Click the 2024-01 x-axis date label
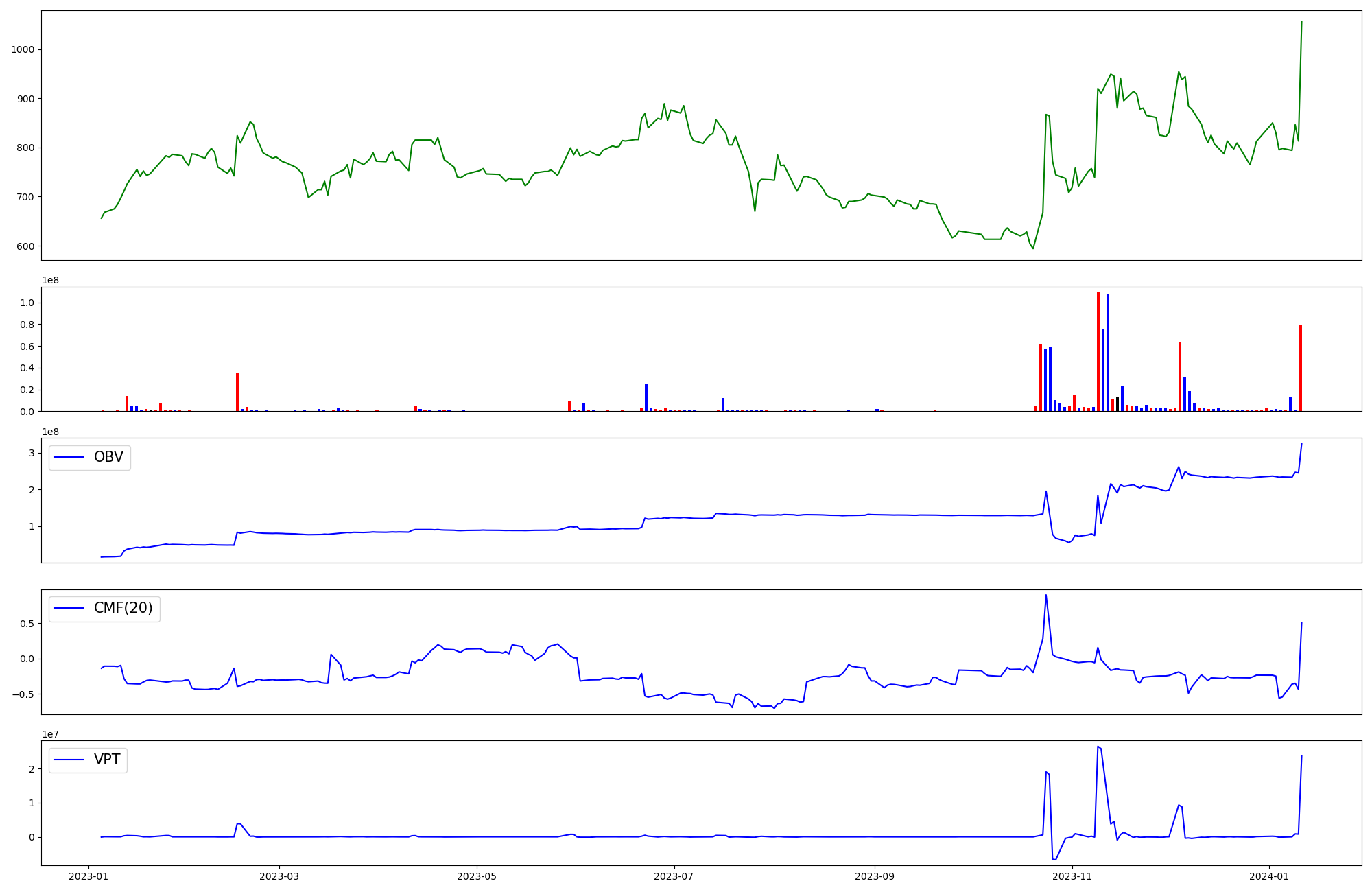This screenshot has width=1372, height=892. point(1269,876)
